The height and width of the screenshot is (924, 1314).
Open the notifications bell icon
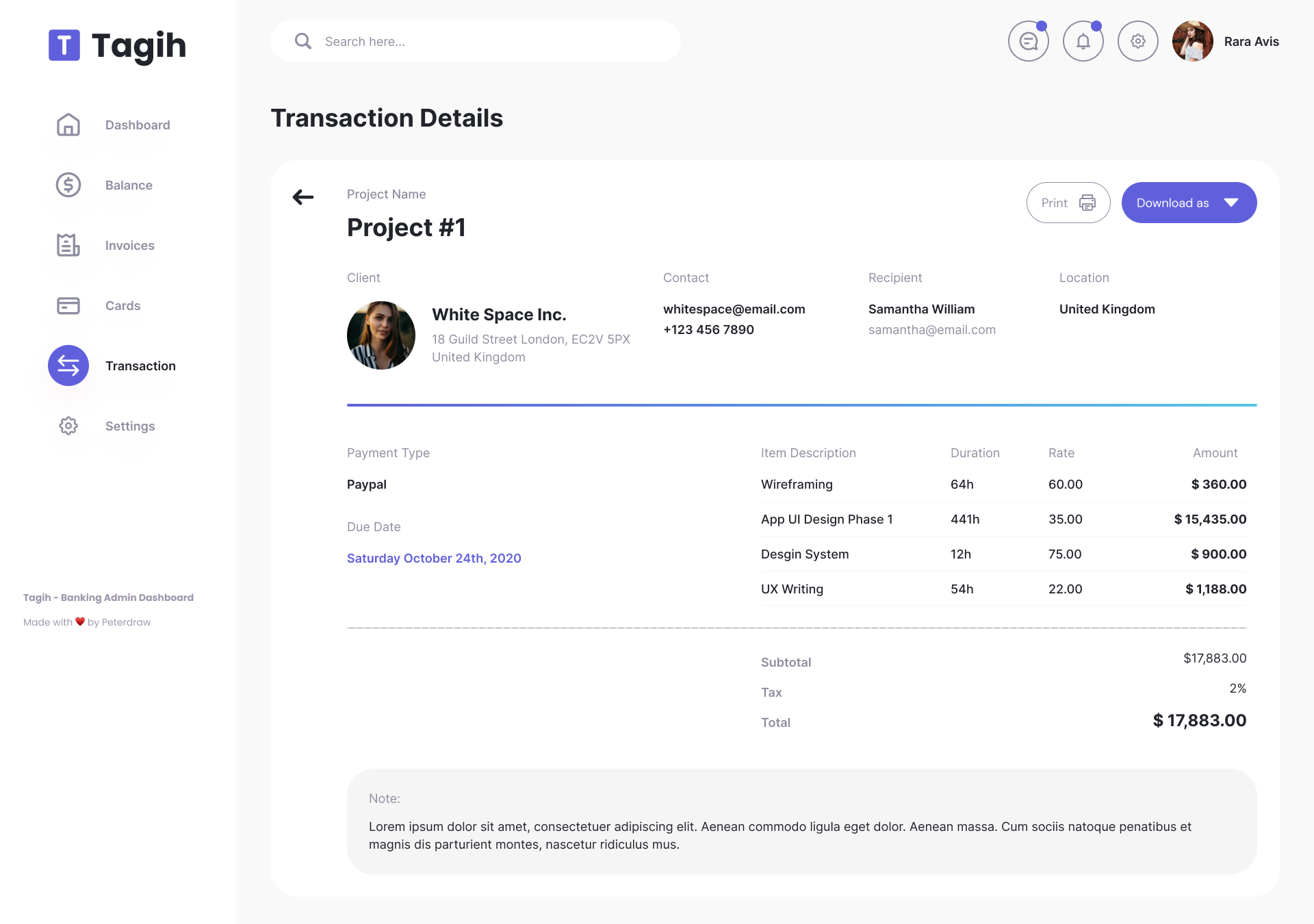tap(1083, 42)
